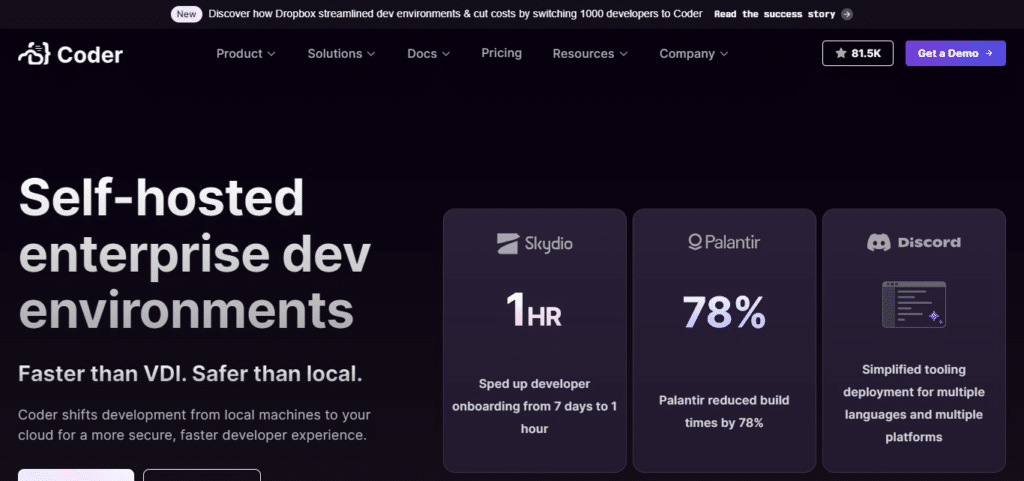Click the Discord logo
The image size is (1024, 481).
tap(913, 242)
